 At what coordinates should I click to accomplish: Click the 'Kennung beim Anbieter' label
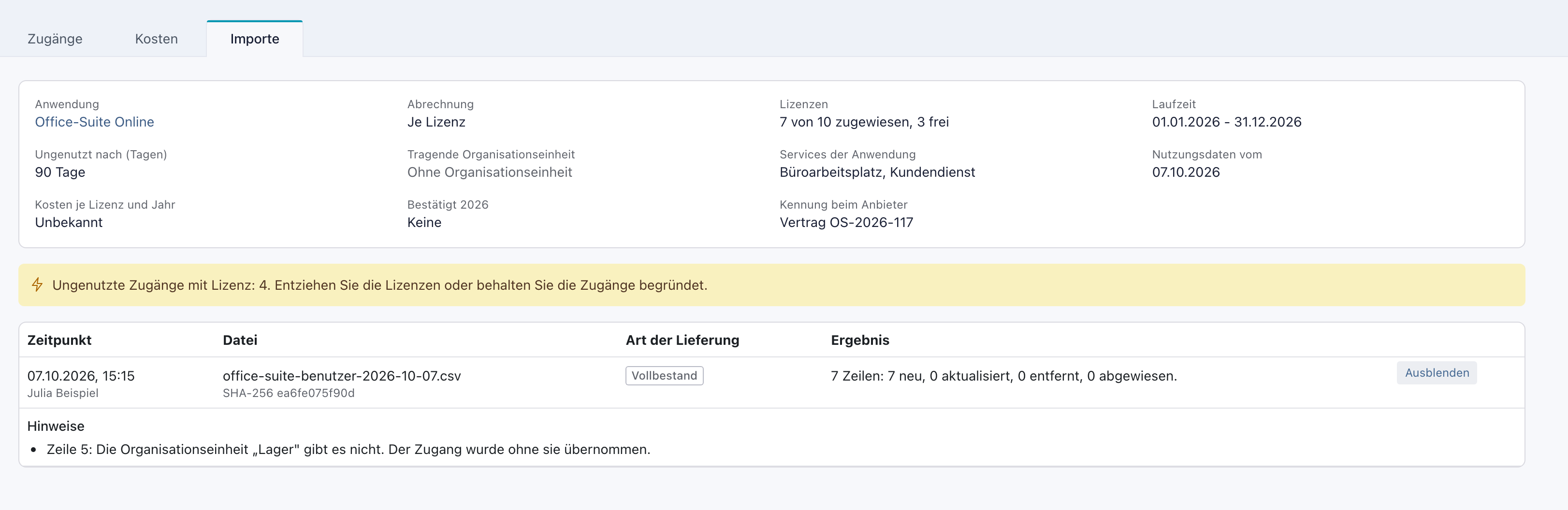coord(843,205)
